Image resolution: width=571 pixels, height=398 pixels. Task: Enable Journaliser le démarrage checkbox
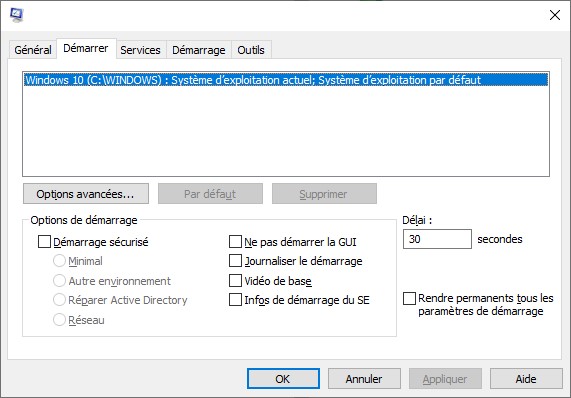point(235,261)
